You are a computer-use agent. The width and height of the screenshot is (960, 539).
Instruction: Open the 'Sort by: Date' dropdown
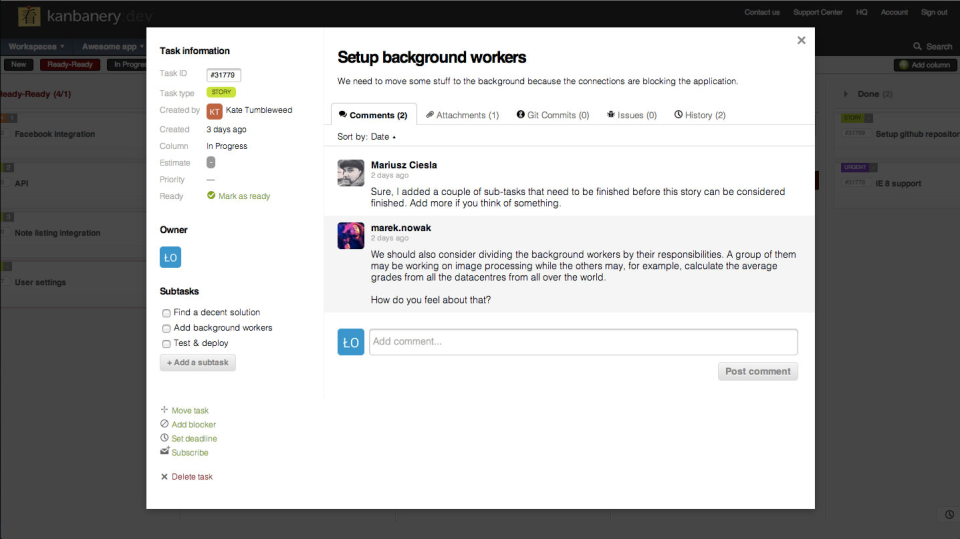click(x=367, y=137)
